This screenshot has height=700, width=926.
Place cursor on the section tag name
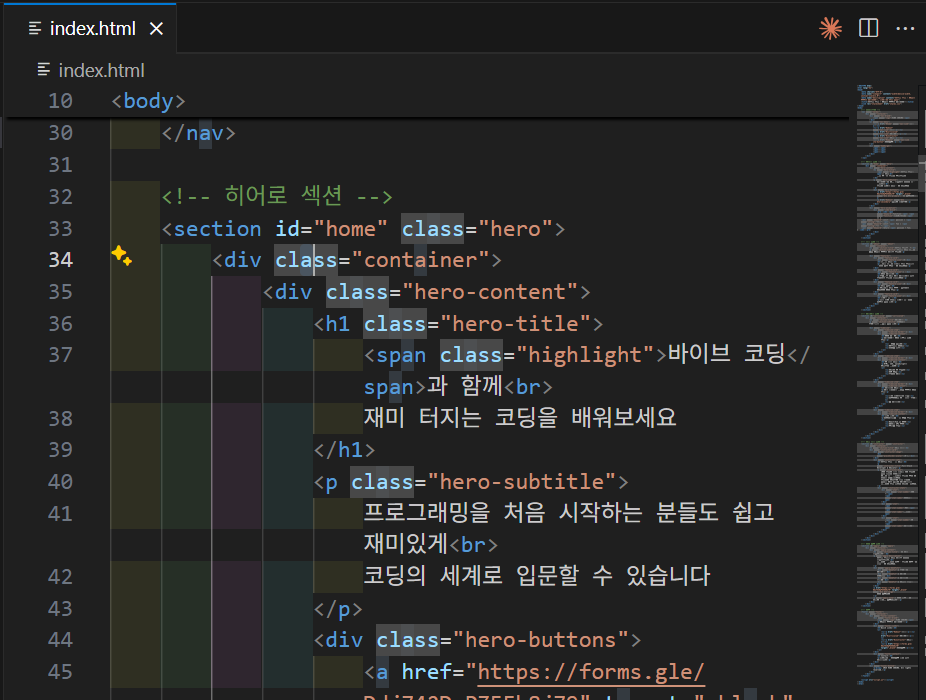pos(217,229)
